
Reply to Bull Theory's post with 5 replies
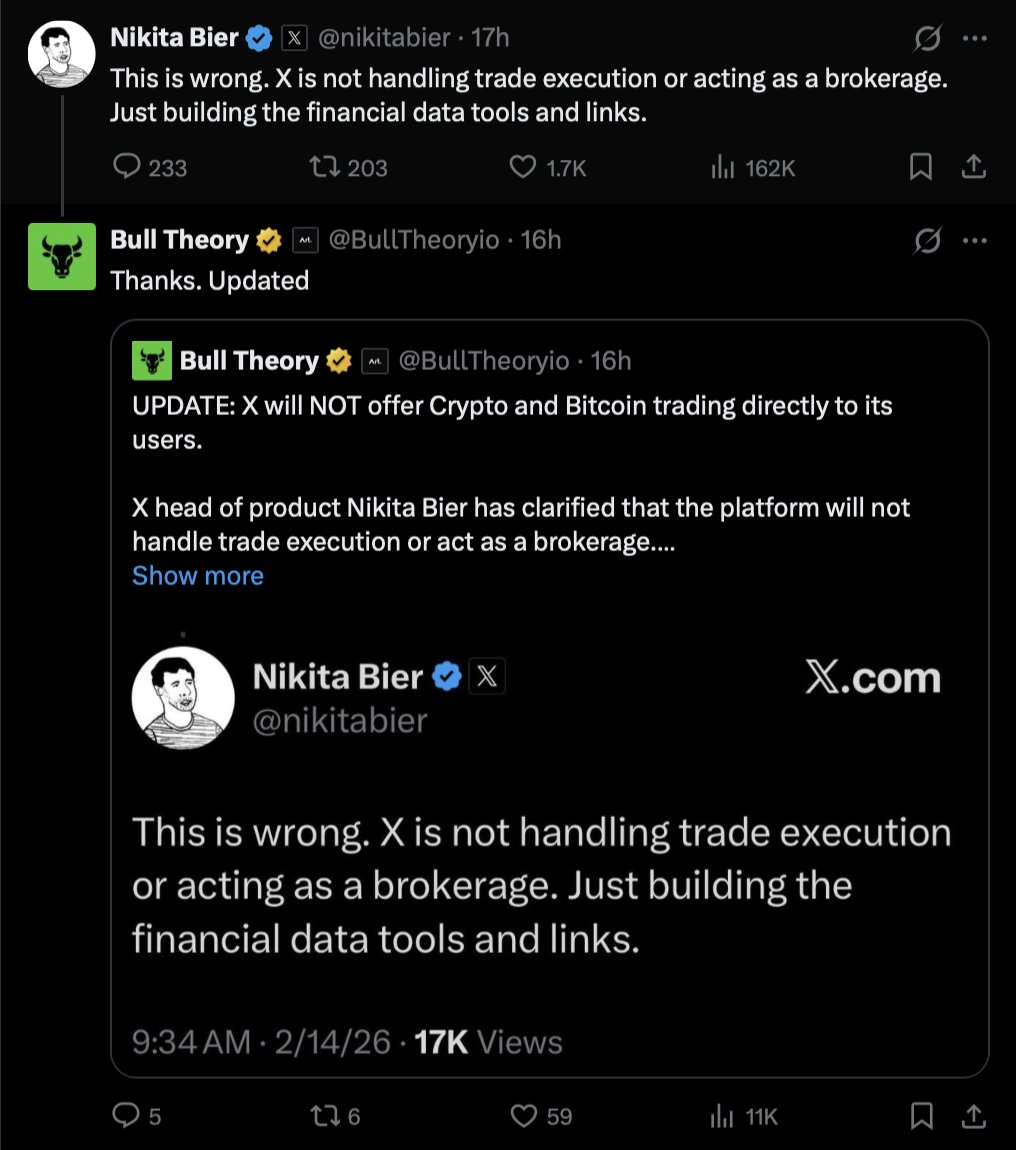click(127, 1116)
